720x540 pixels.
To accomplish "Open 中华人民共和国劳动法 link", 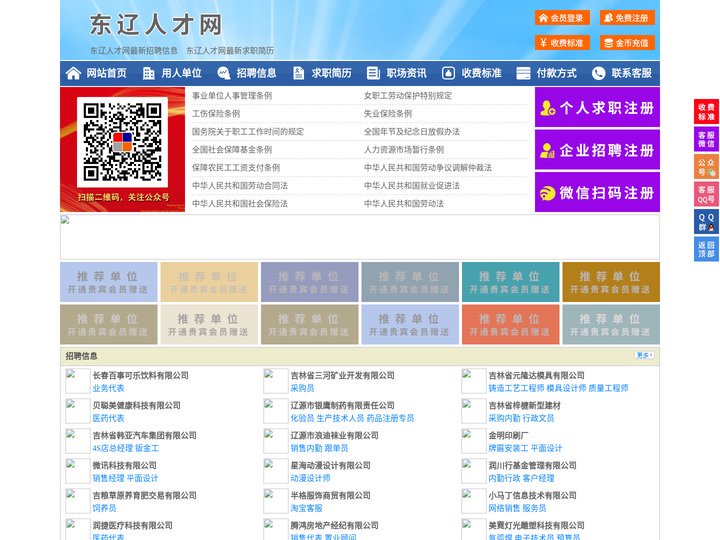I will pos(404,203).
